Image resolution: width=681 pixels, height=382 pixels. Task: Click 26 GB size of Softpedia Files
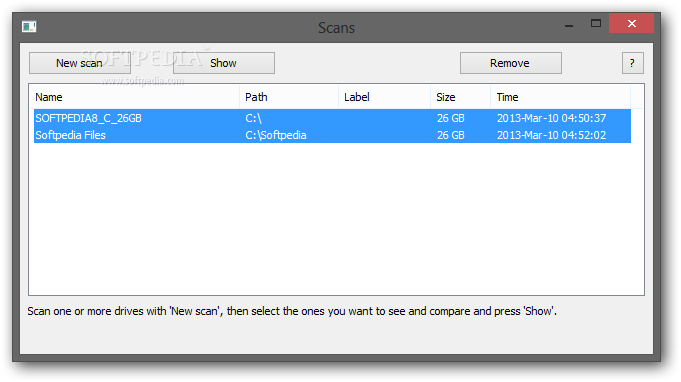pyautogui.click(x=450, y=135)
